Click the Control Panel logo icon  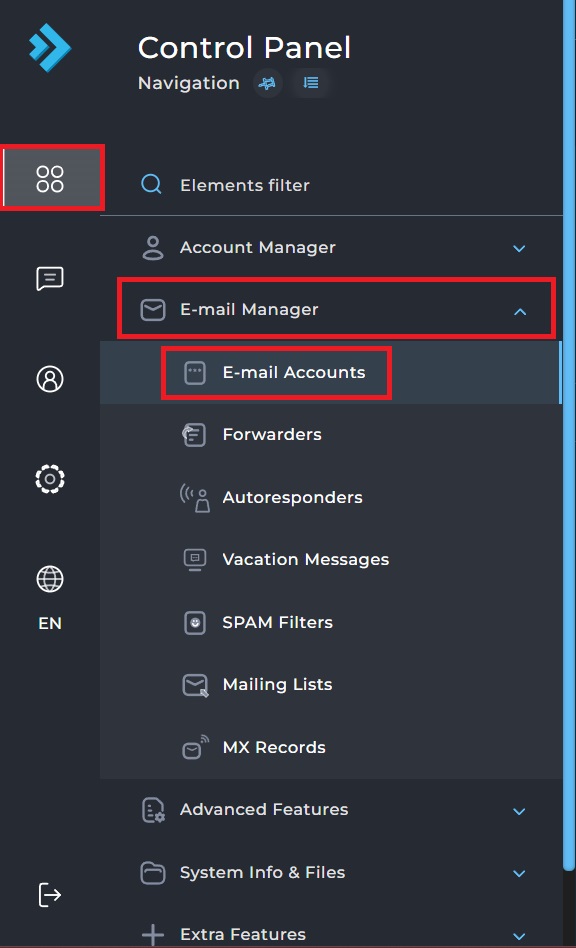tap(50, 47)
